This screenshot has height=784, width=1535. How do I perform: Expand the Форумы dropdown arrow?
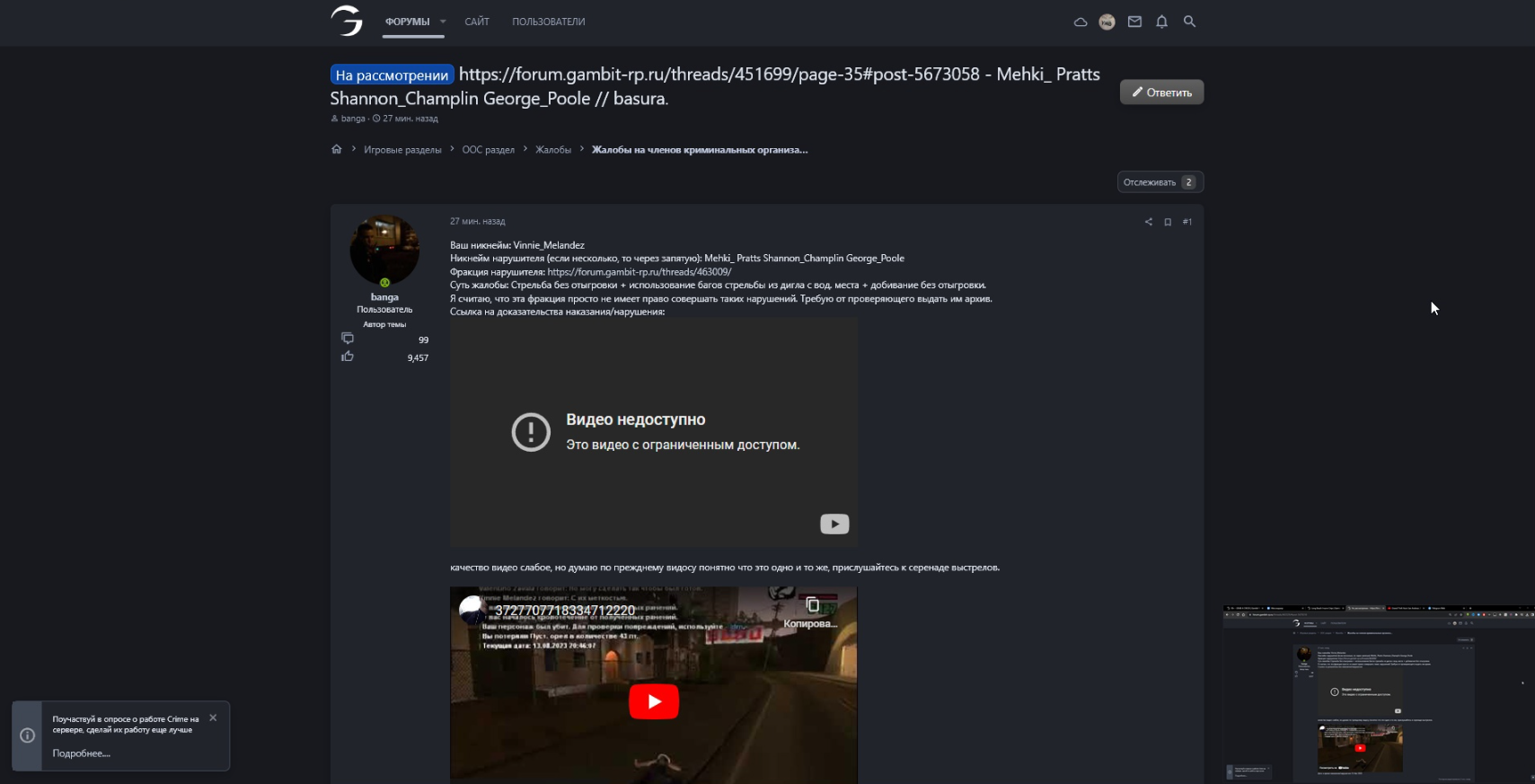click(443, 22)
